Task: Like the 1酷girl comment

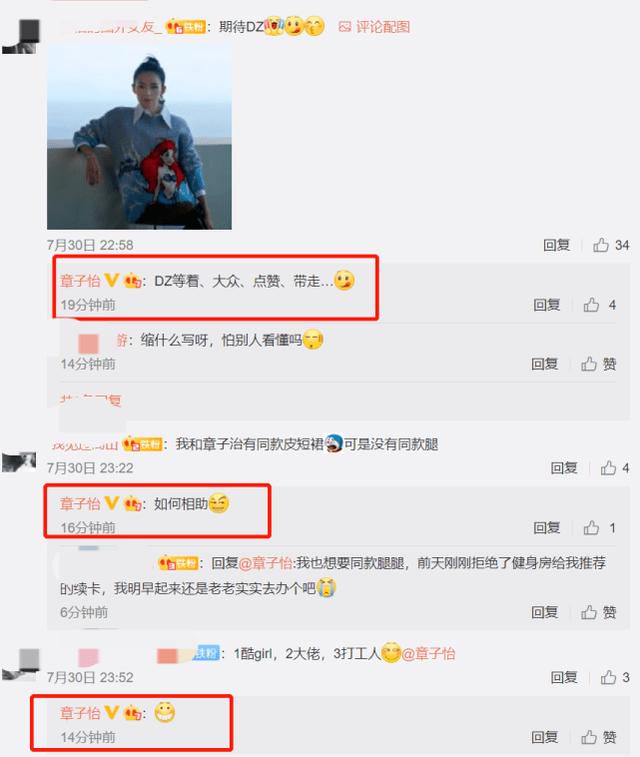Action: coord(614,677)
